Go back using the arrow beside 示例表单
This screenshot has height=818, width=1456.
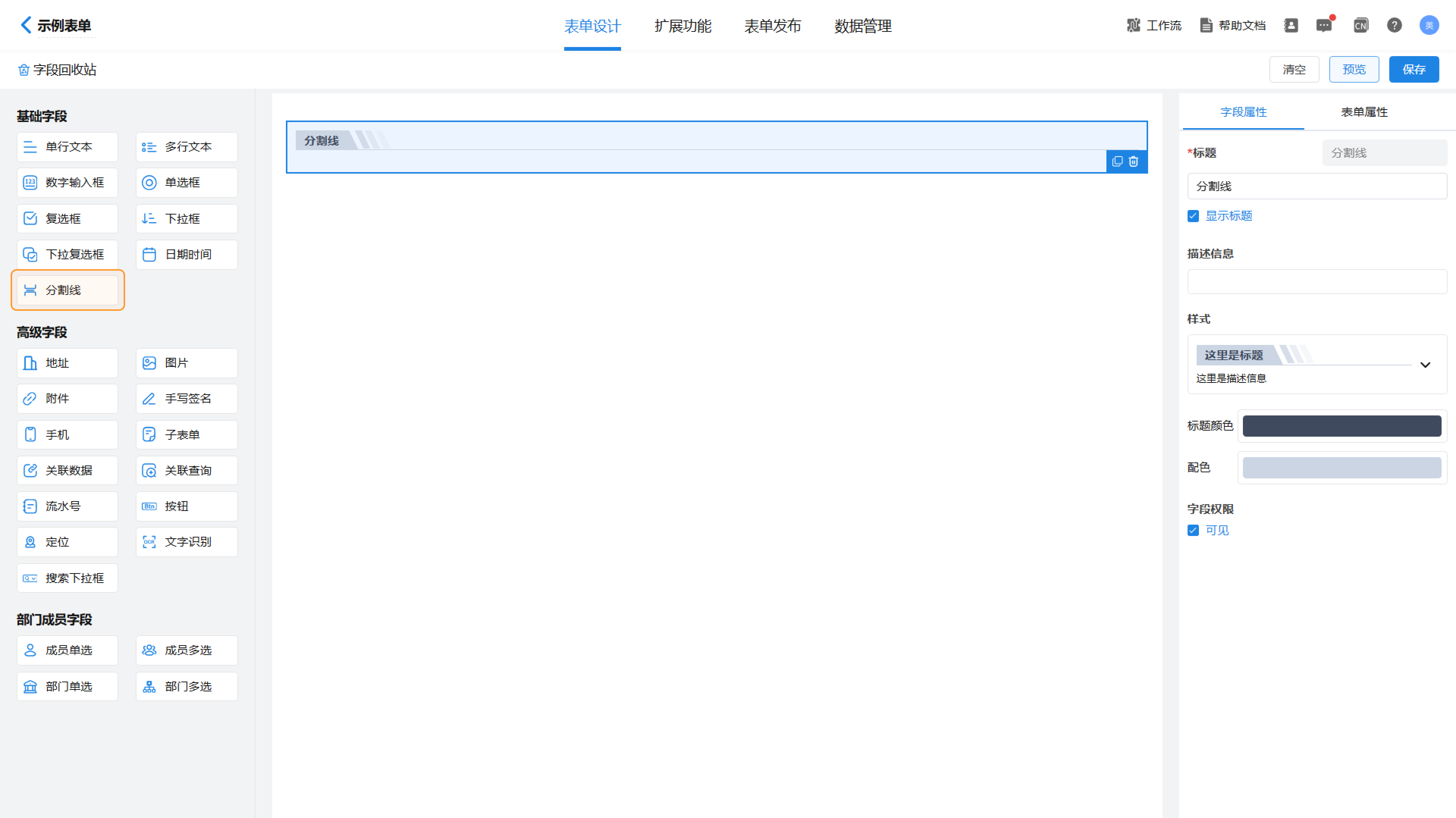point(25,25)
